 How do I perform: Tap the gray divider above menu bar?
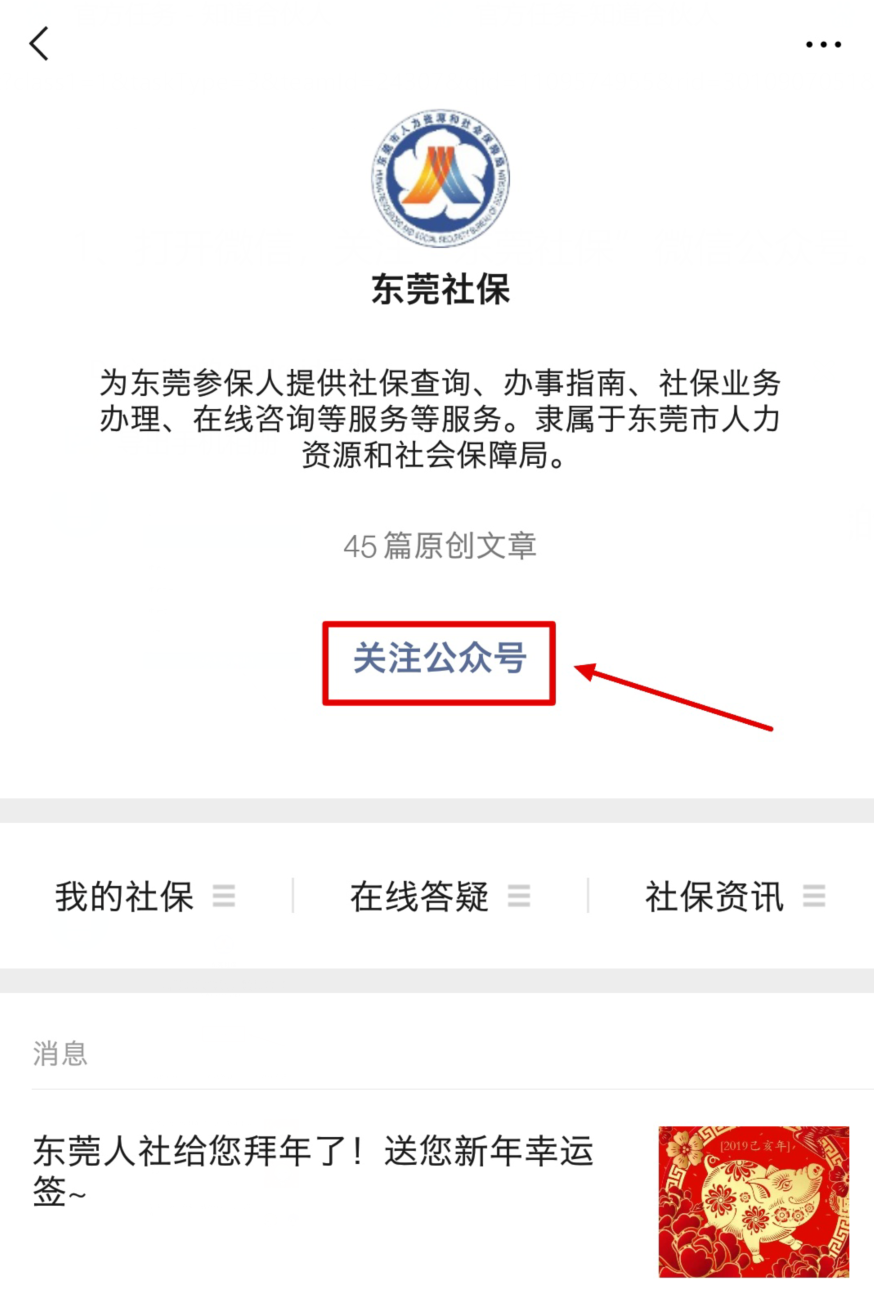tap(437, 810)
